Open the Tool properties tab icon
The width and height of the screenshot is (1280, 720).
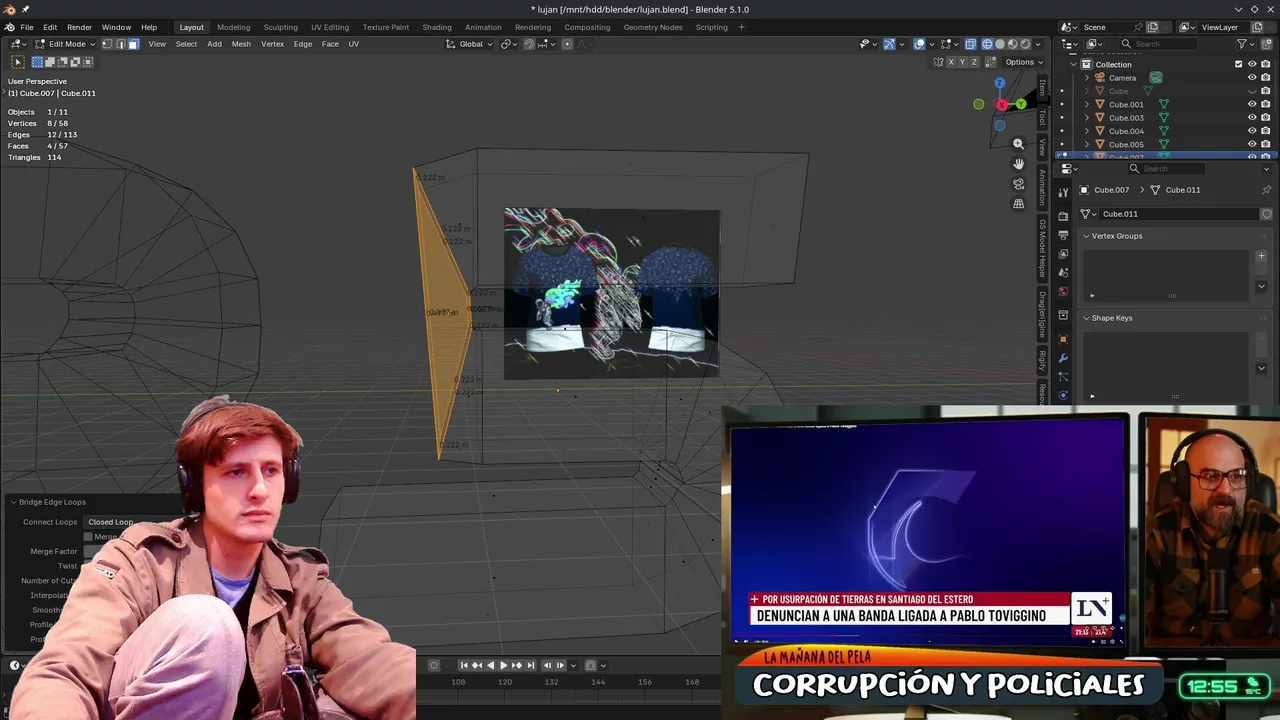tap(1063, 192)
